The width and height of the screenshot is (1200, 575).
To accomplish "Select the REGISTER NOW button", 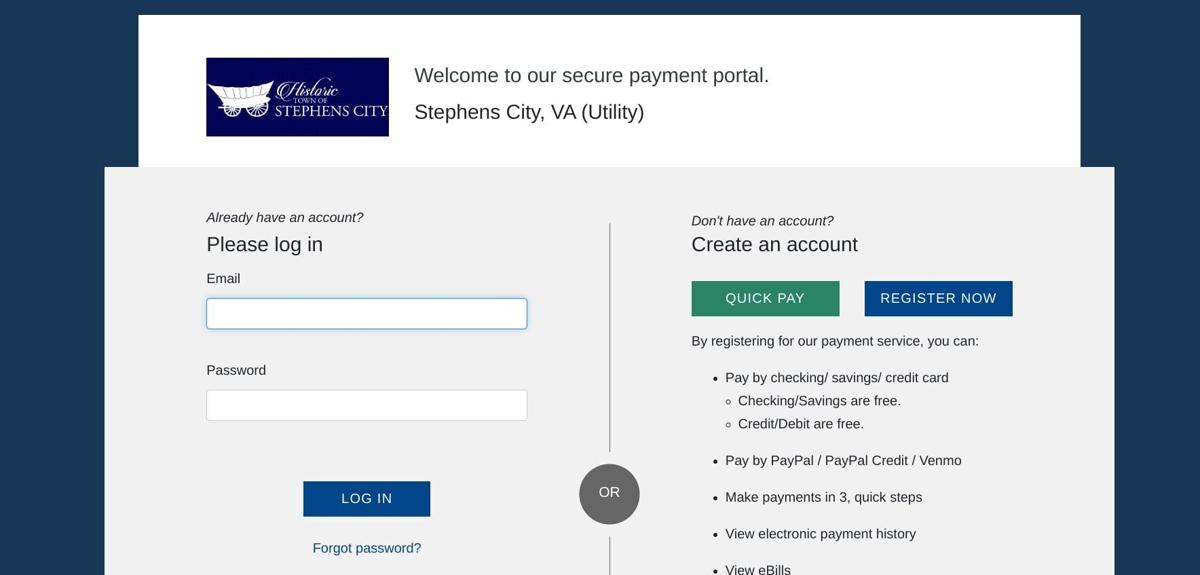I will (x=938, y=298).
